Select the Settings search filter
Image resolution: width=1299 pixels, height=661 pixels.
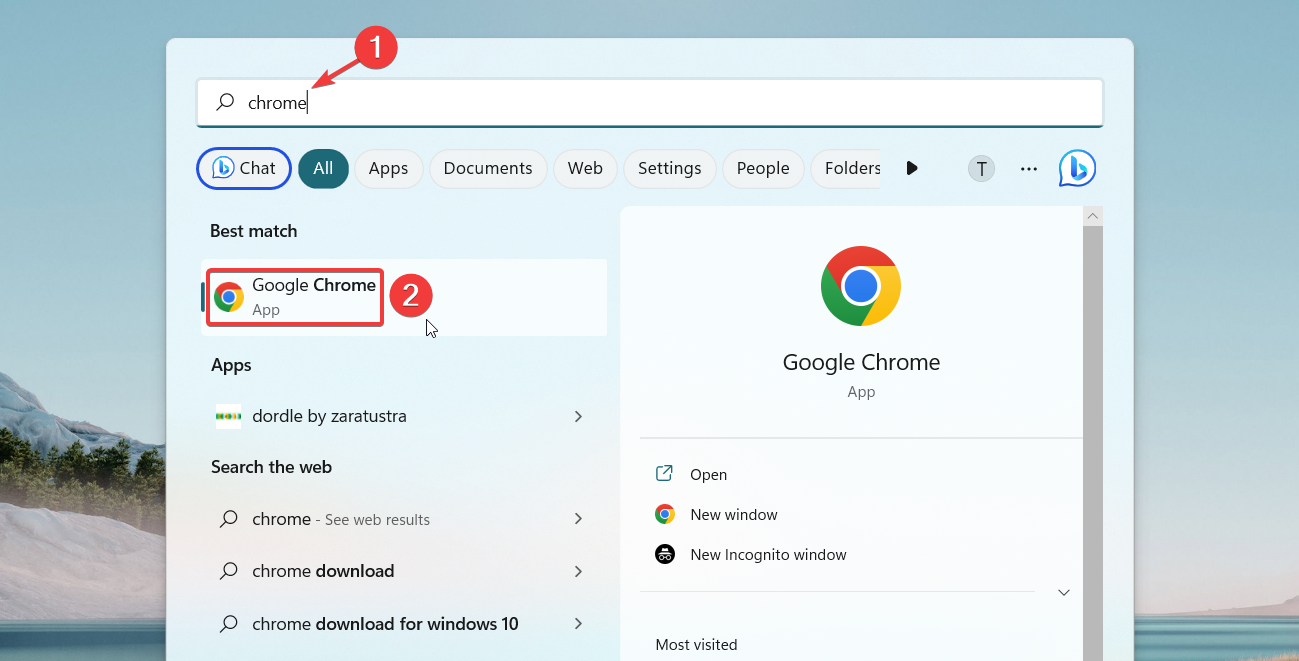click(669, 168)
